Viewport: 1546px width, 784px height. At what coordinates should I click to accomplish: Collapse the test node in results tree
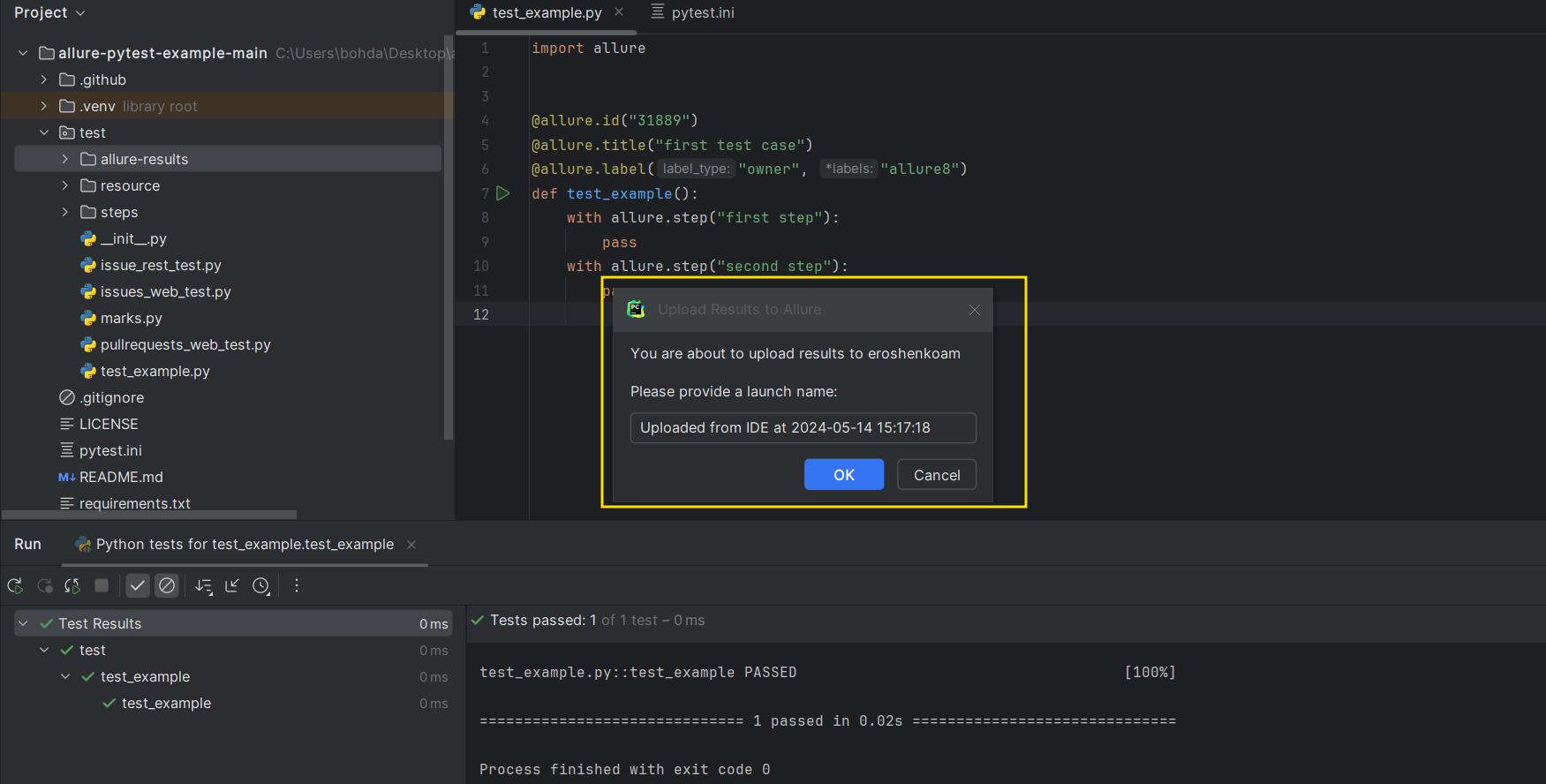(44, 650)
